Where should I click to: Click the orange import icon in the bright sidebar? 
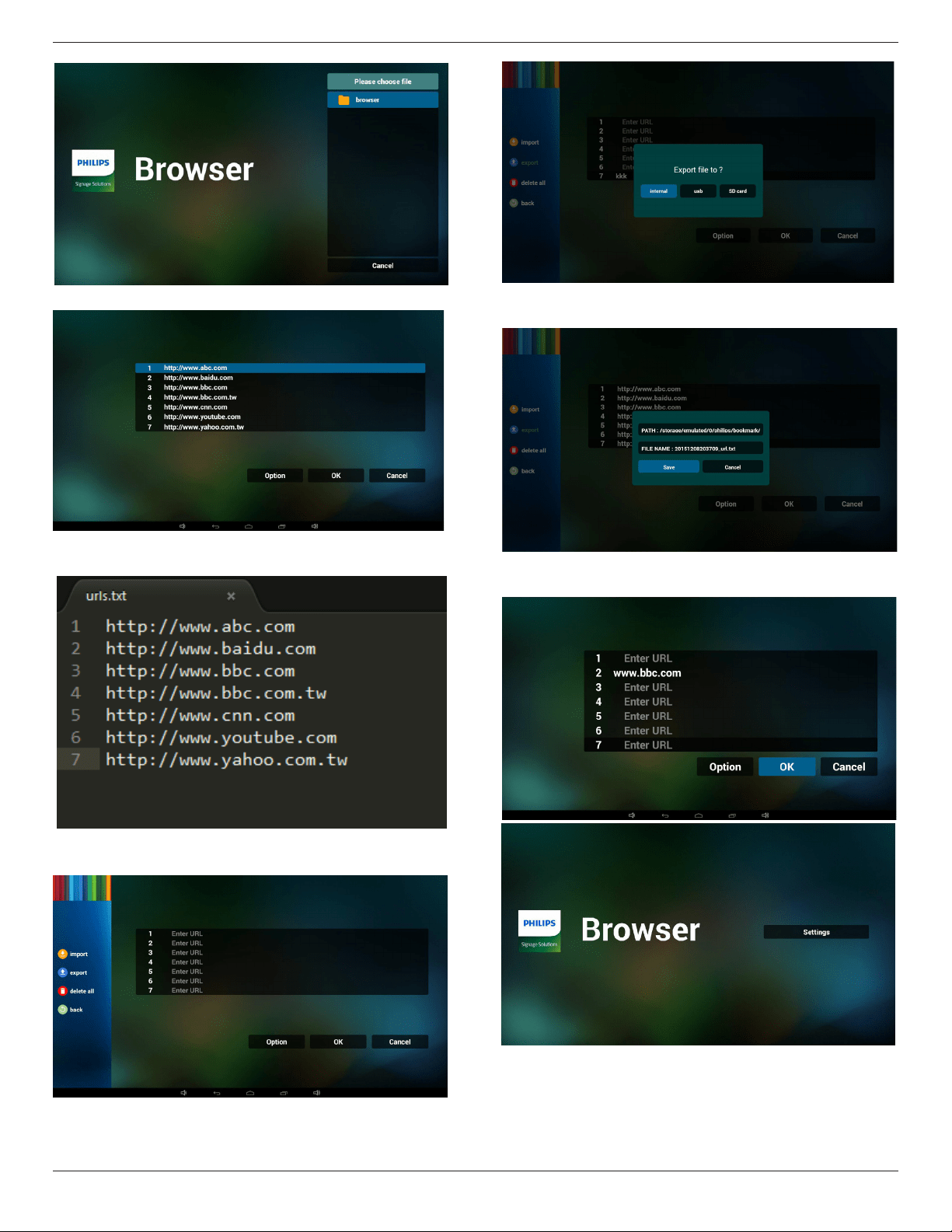point(63,954)
